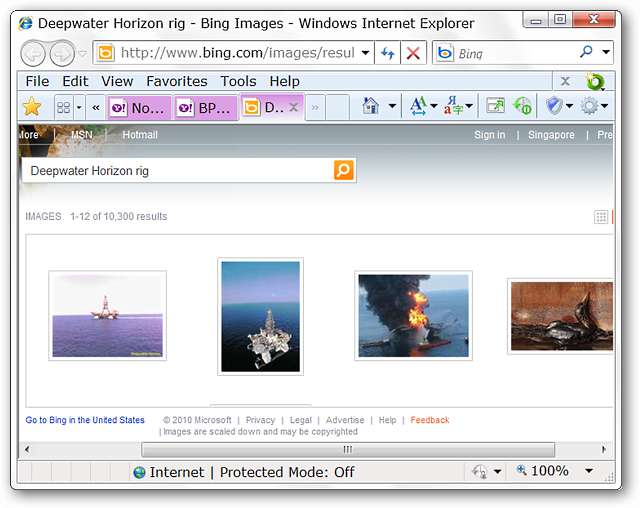Viewport: 640px width, 508px height.
Task: Click the Singapore region link
Action: point(551,135)
